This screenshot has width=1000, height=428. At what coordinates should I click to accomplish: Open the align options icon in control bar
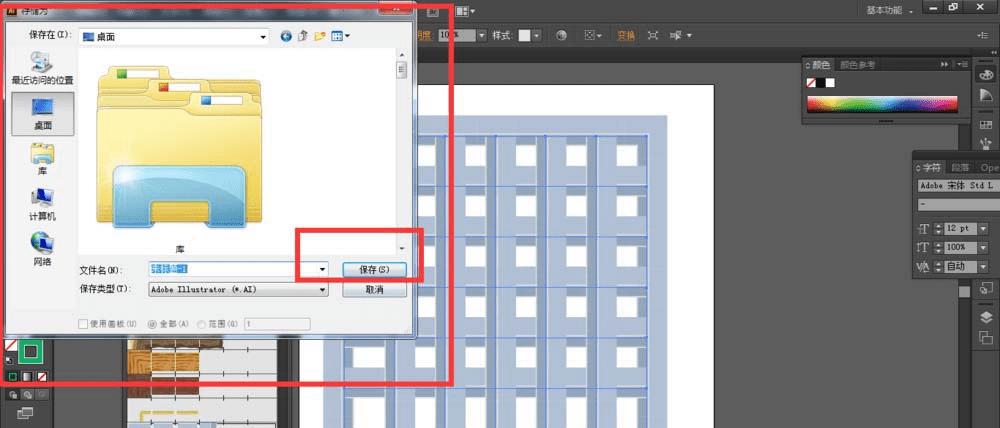594,36
